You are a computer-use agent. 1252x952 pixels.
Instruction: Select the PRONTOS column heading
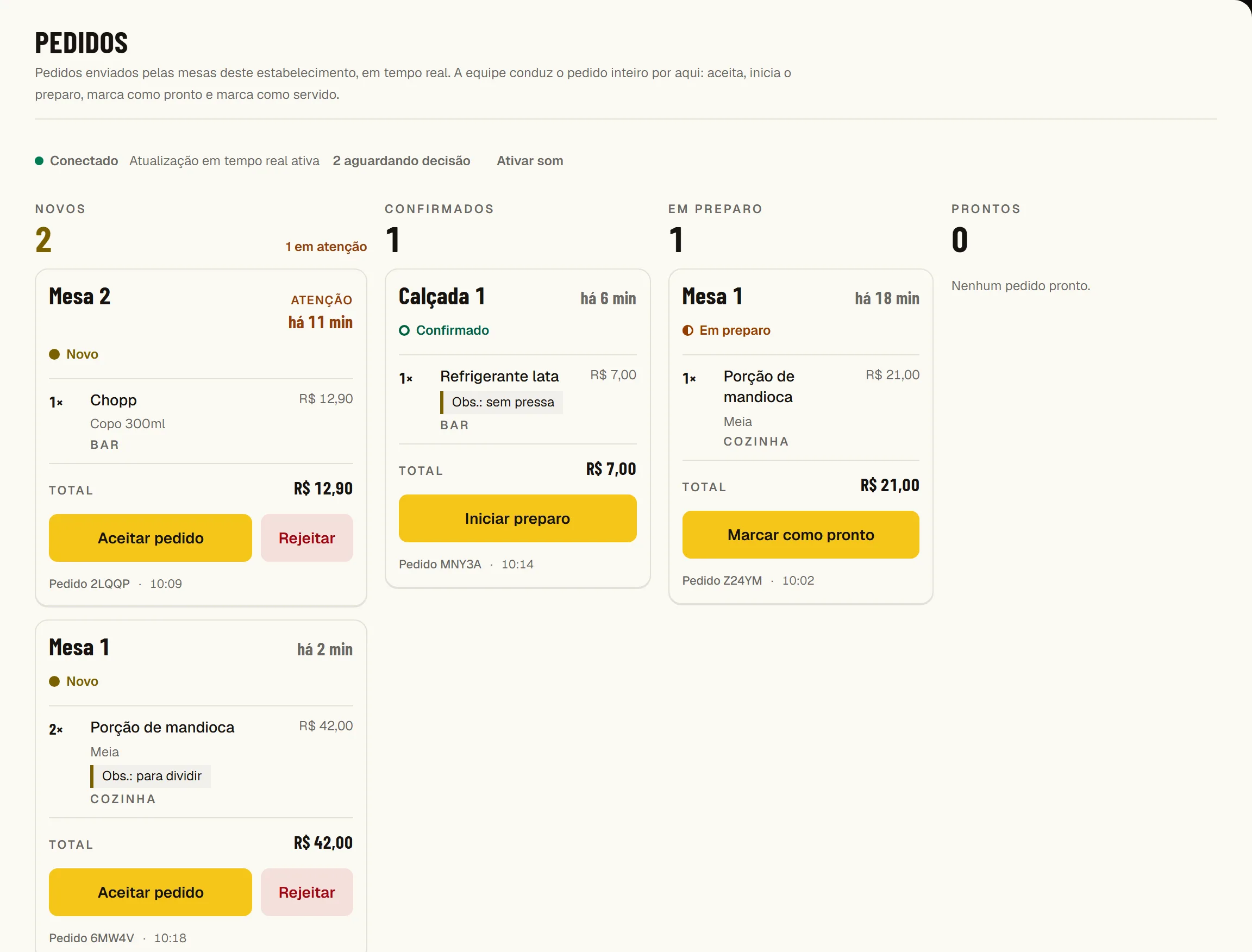(x=986, y=209)
